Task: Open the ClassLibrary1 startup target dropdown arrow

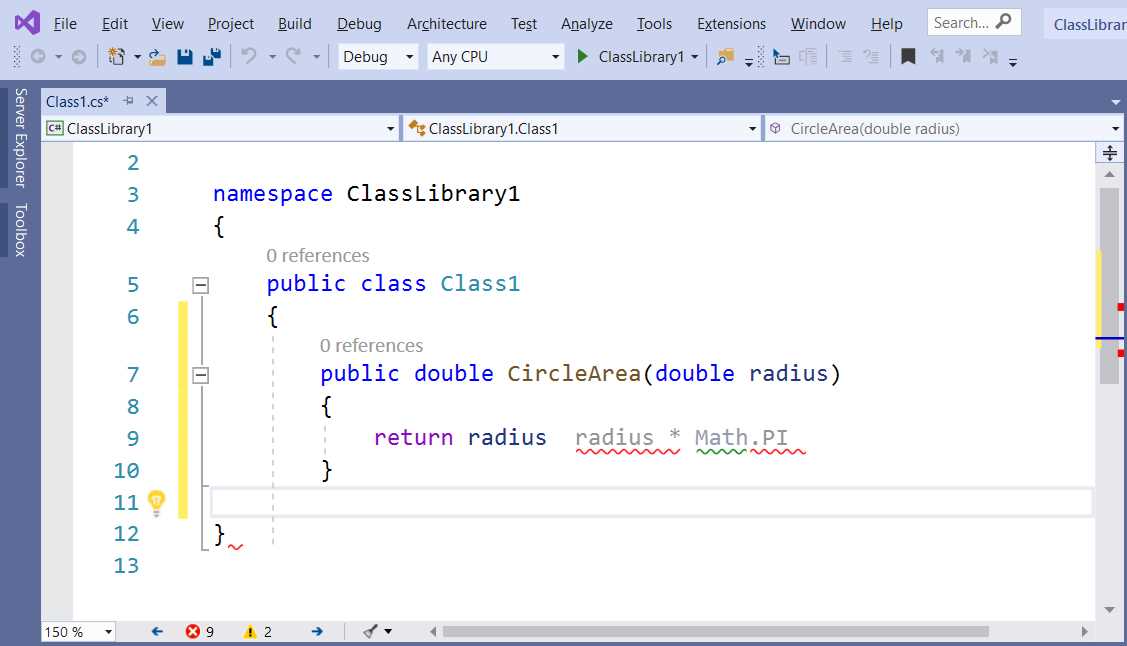Action: click(695, 57)
